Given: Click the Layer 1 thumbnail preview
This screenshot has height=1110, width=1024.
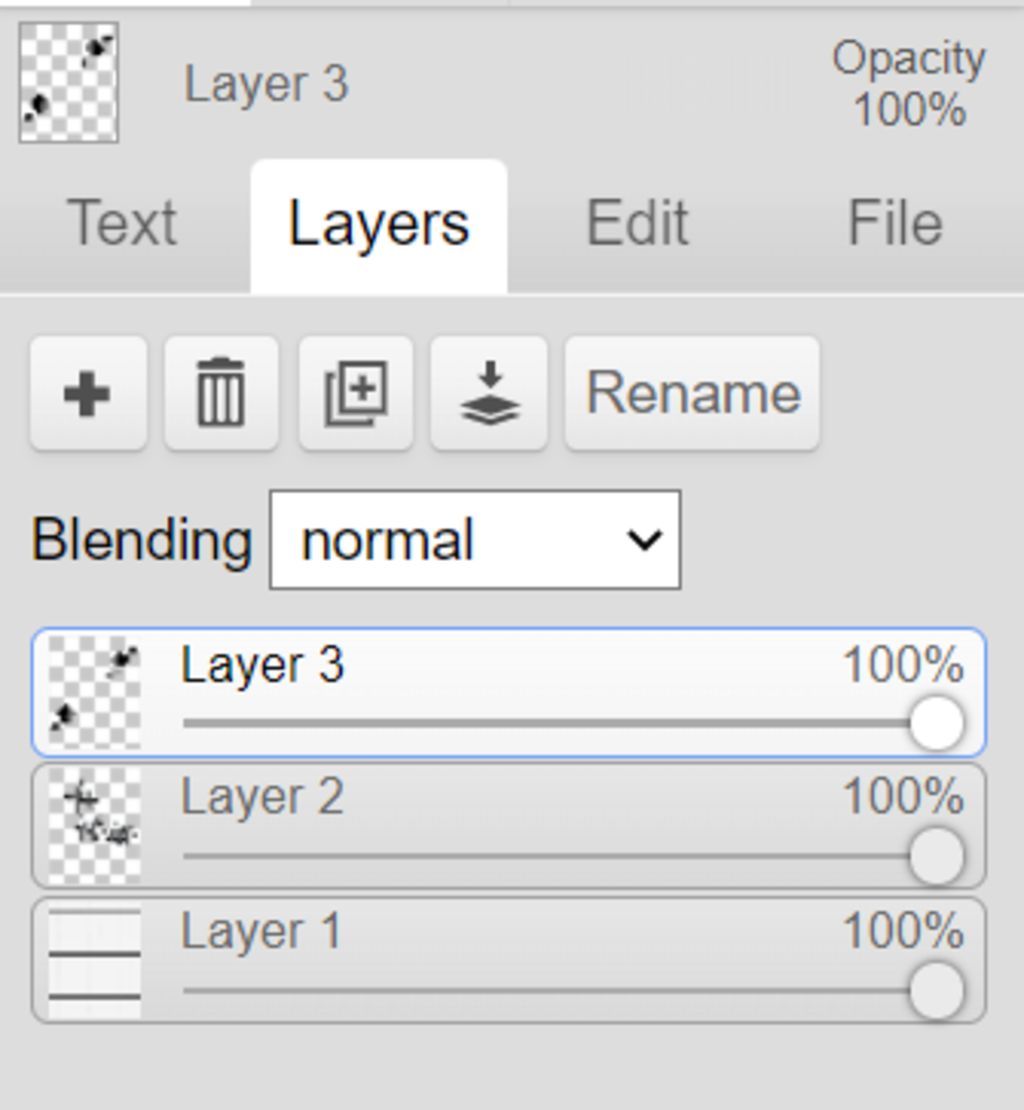Looking at the screenshot, I should [95, 960].
